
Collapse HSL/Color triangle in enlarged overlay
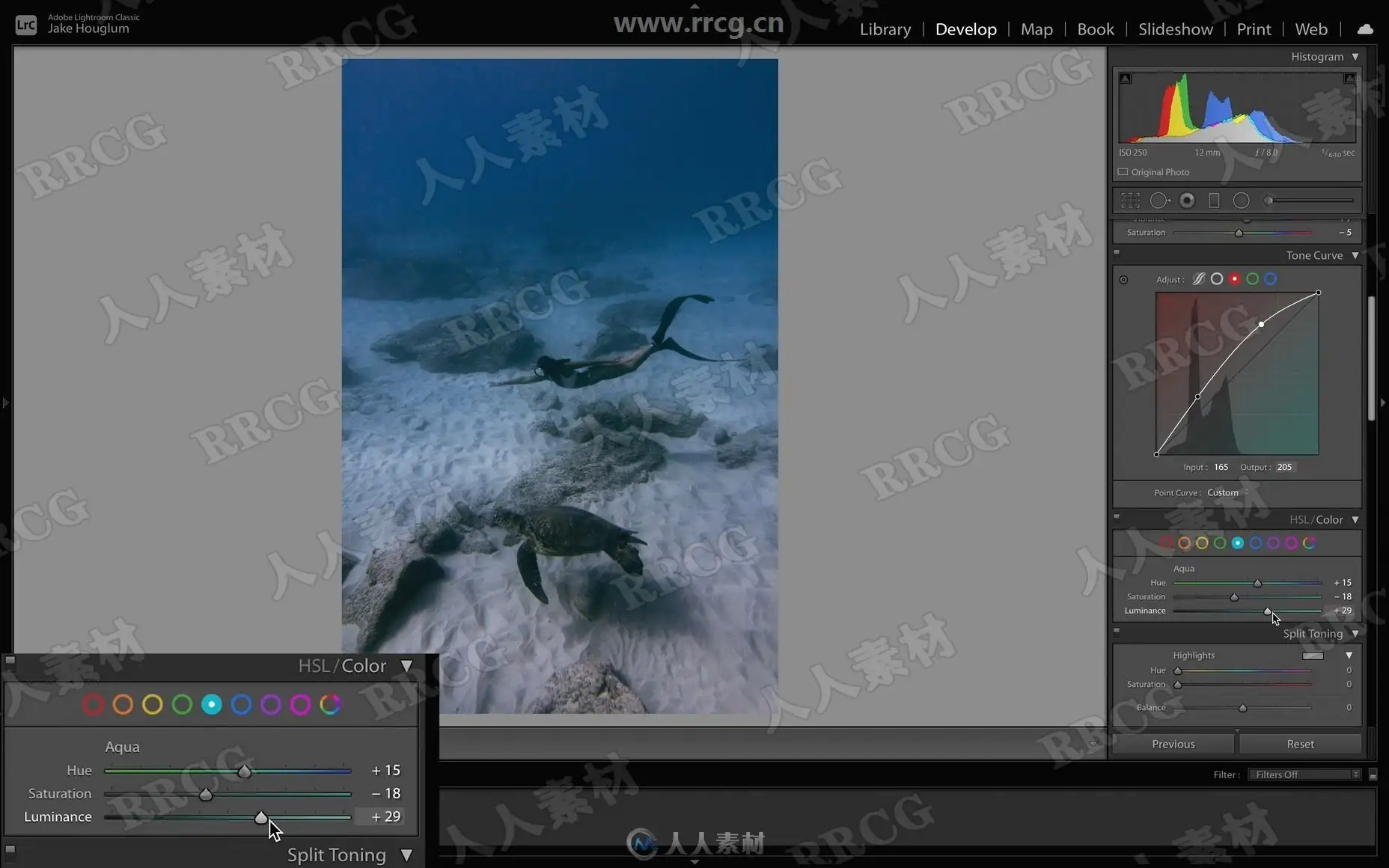406,666
